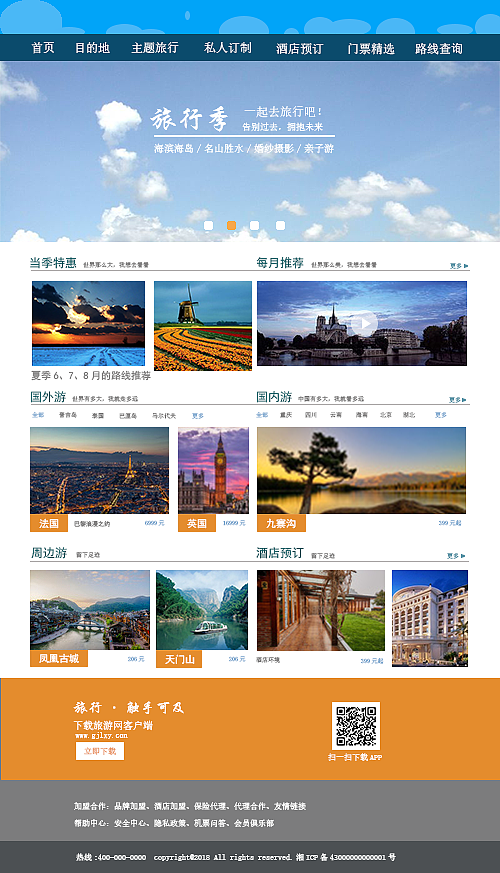The image size is (500, 873).
Task: Click the orange 天门山 label
Action: 179,659
